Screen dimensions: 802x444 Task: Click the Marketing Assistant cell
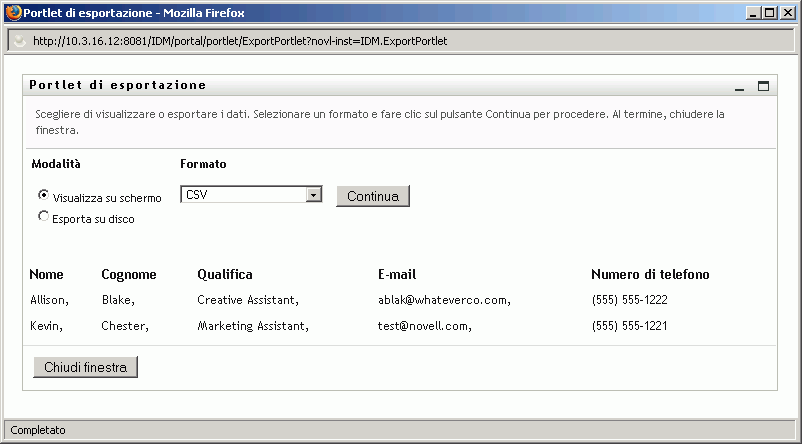253,326
